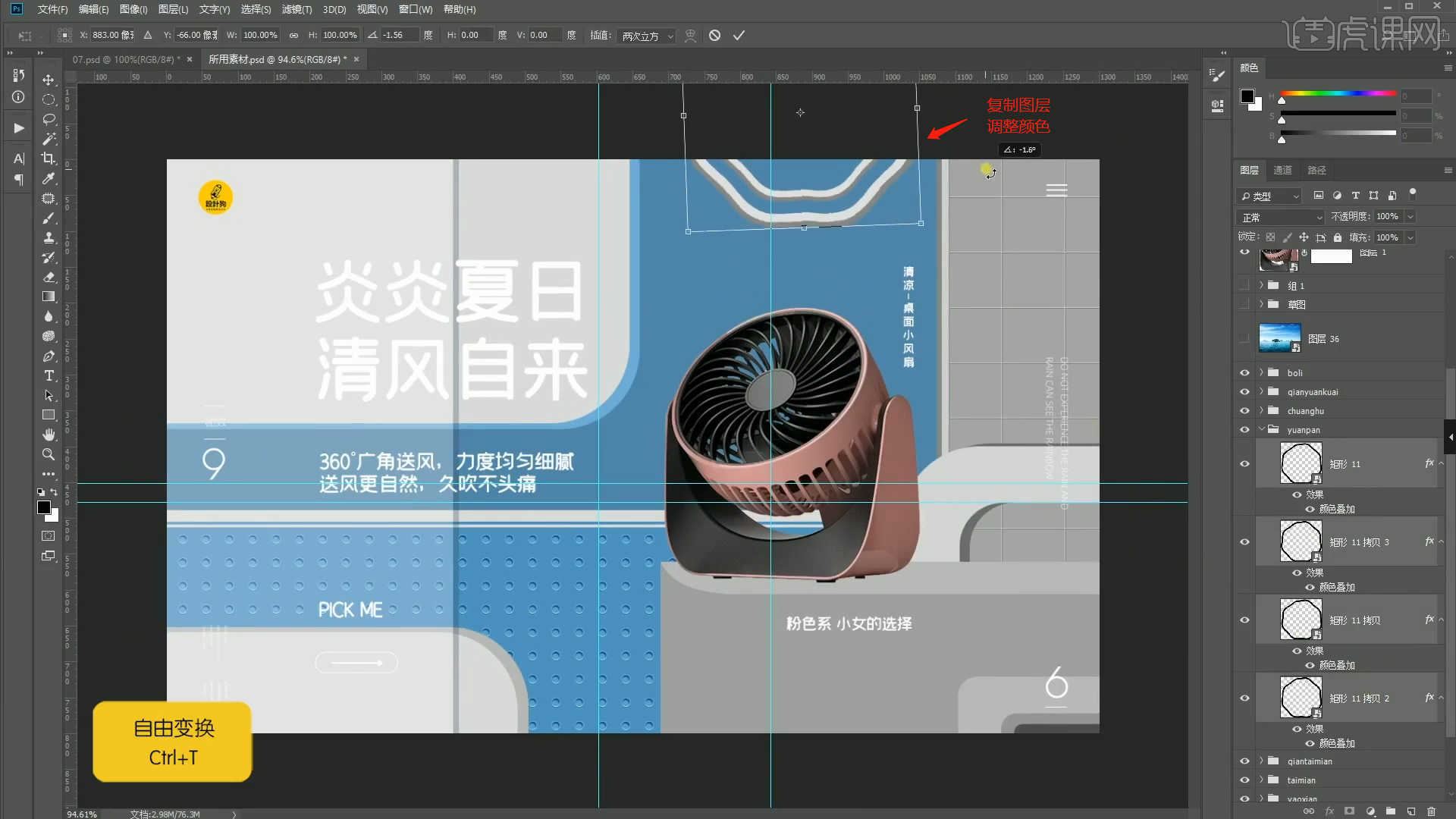Image resolution: width=1456 pixels, height=819 pixels.
Task: Toggle visibility of 矩形 11 layer
Action: [x=1244, y=463]
